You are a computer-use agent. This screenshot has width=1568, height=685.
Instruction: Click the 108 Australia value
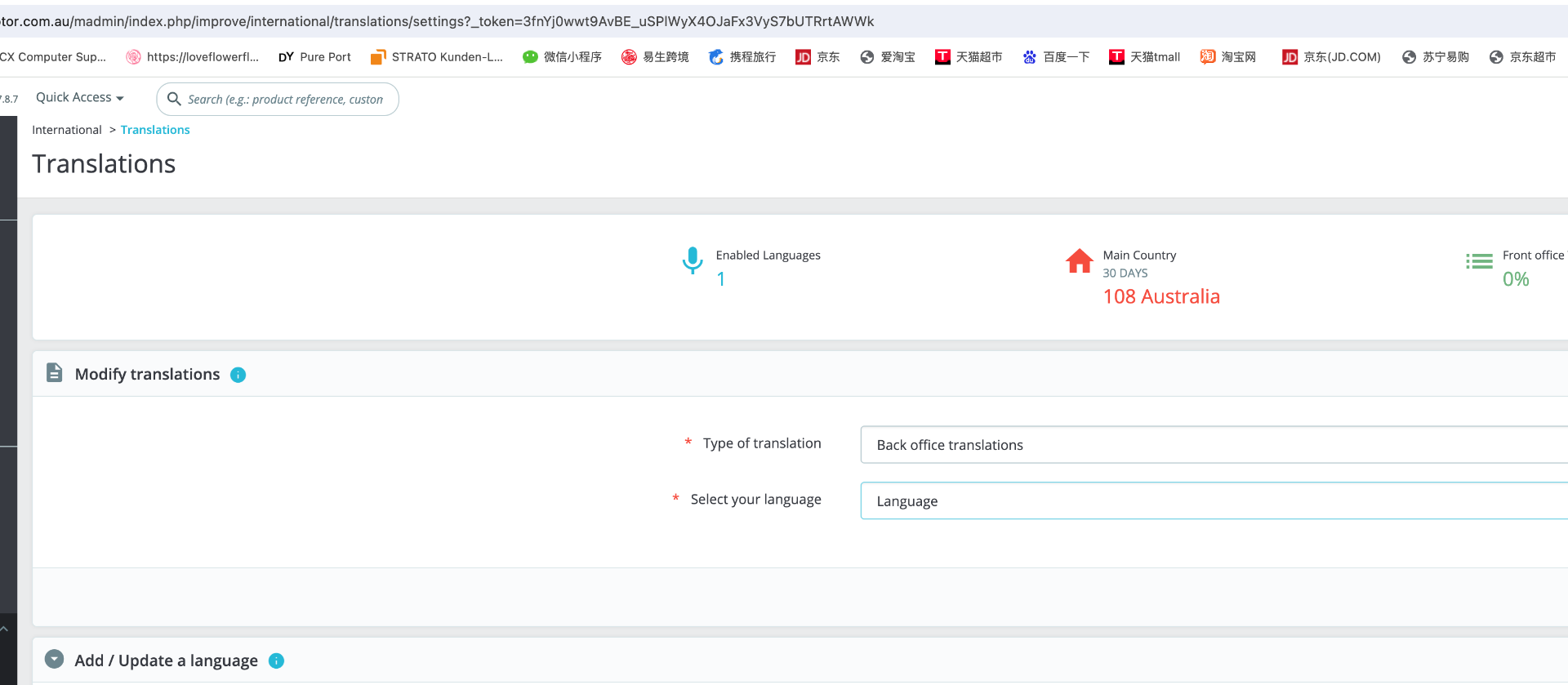click(x=1161, y=296)
